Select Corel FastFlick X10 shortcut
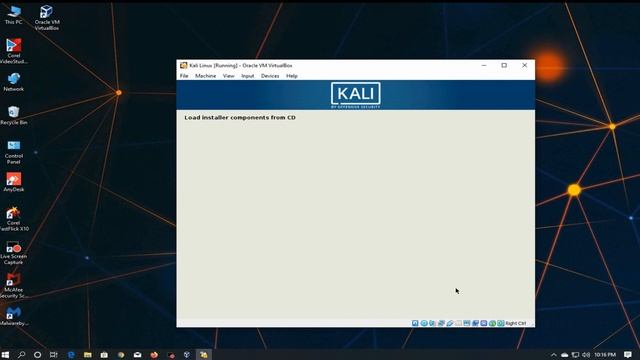Screen dimensions: 640x360 click(x=13, y=219)
